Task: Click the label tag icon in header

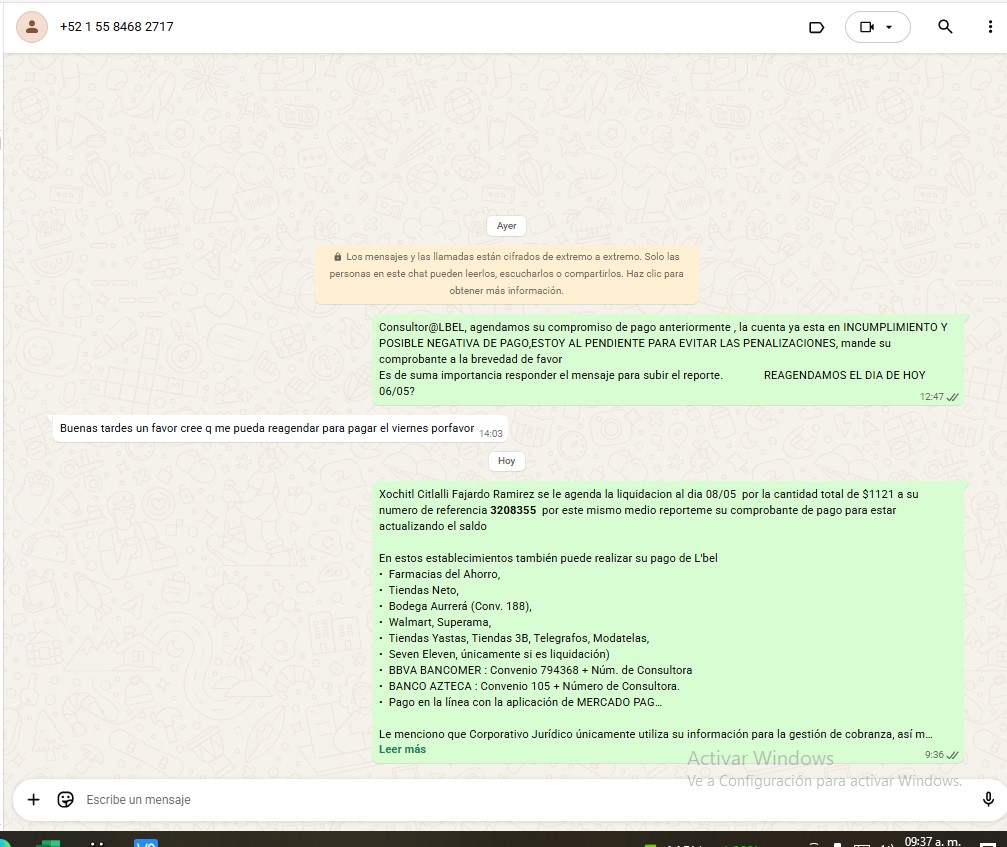Action: point(816,27)
